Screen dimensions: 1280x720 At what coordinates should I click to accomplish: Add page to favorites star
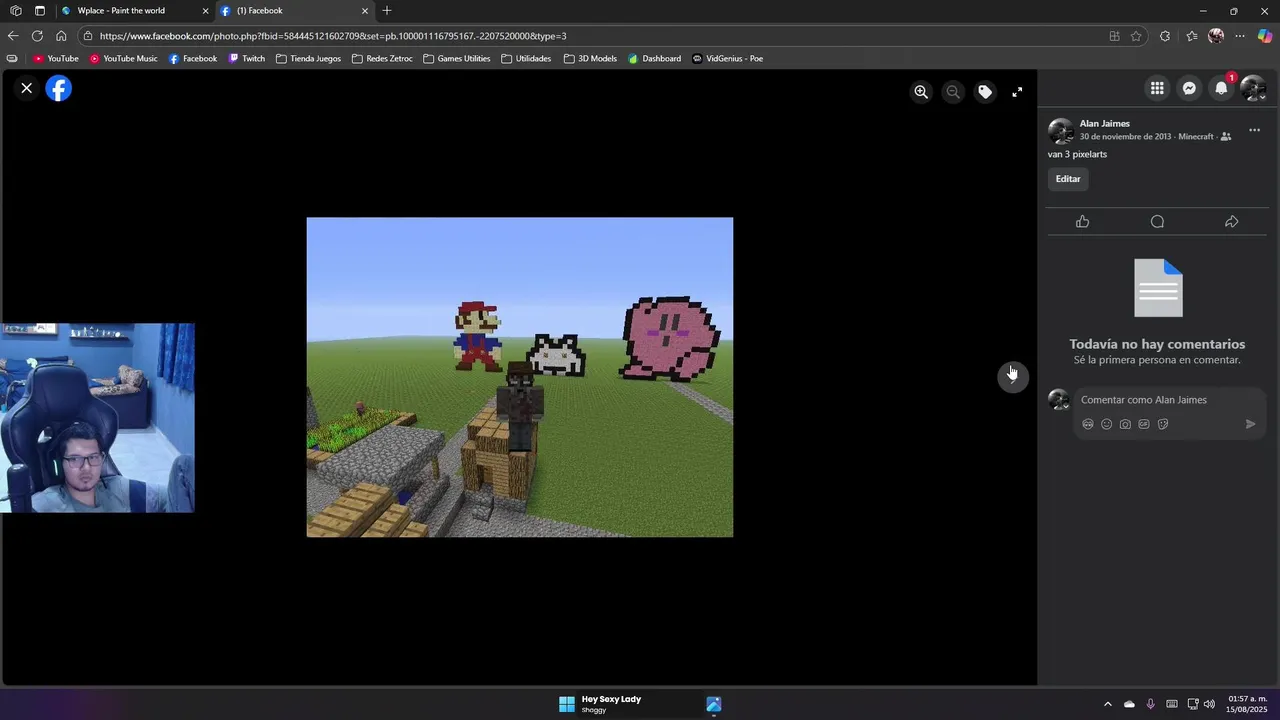(x=1136, y=36)
